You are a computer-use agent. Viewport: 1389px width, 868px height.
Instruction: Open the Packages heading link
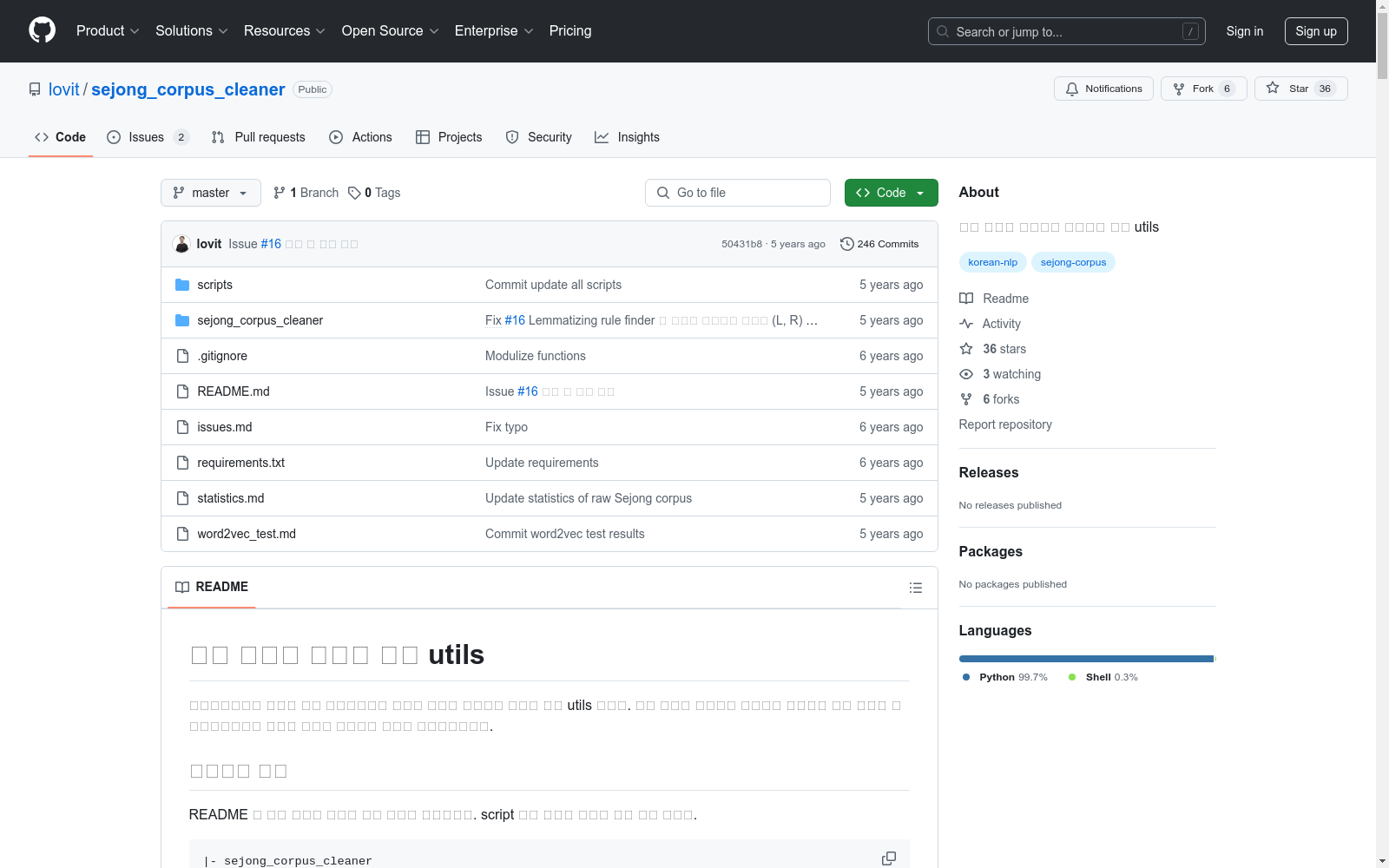coord(991,551)
